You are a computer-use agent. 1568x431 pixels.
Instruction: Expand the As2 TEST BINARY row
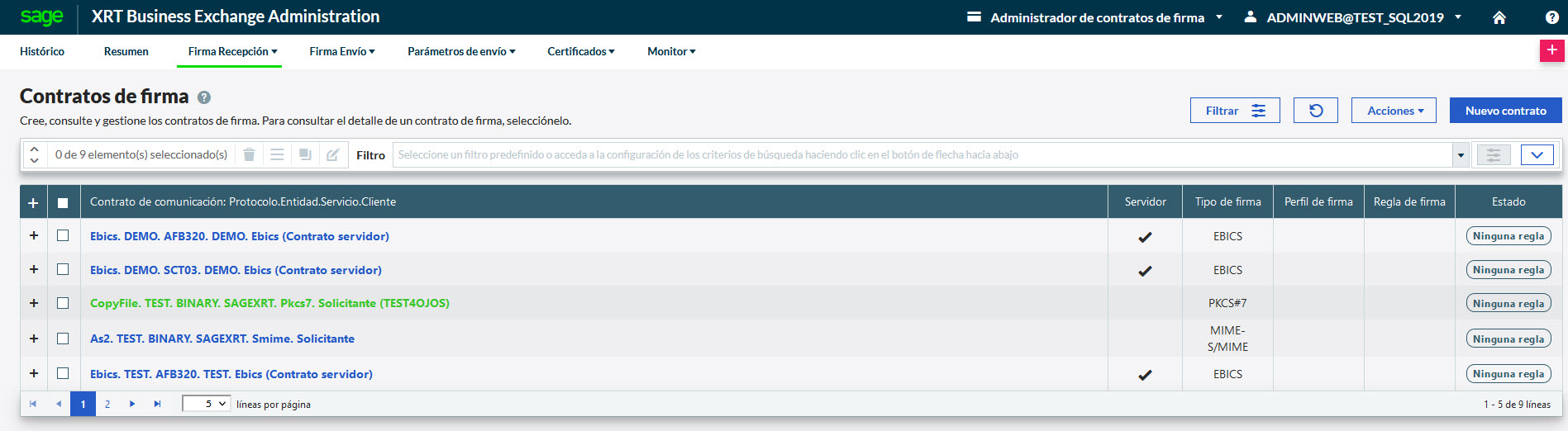34,339
